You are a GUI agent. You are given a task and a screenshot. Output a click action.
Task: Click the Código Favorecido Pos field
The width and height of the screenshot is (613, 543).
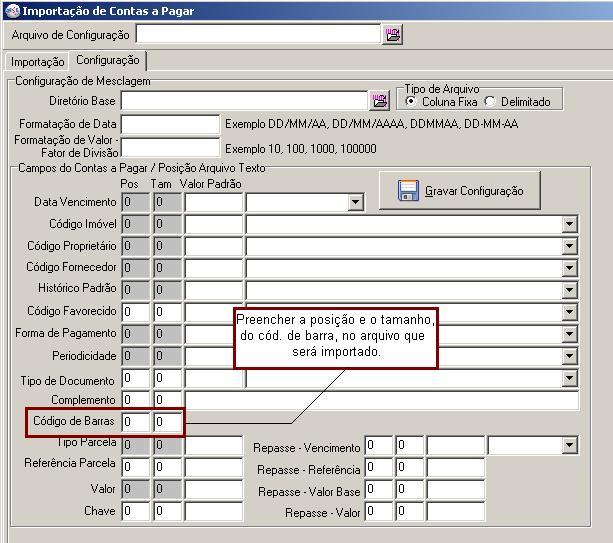click(136, 312)
